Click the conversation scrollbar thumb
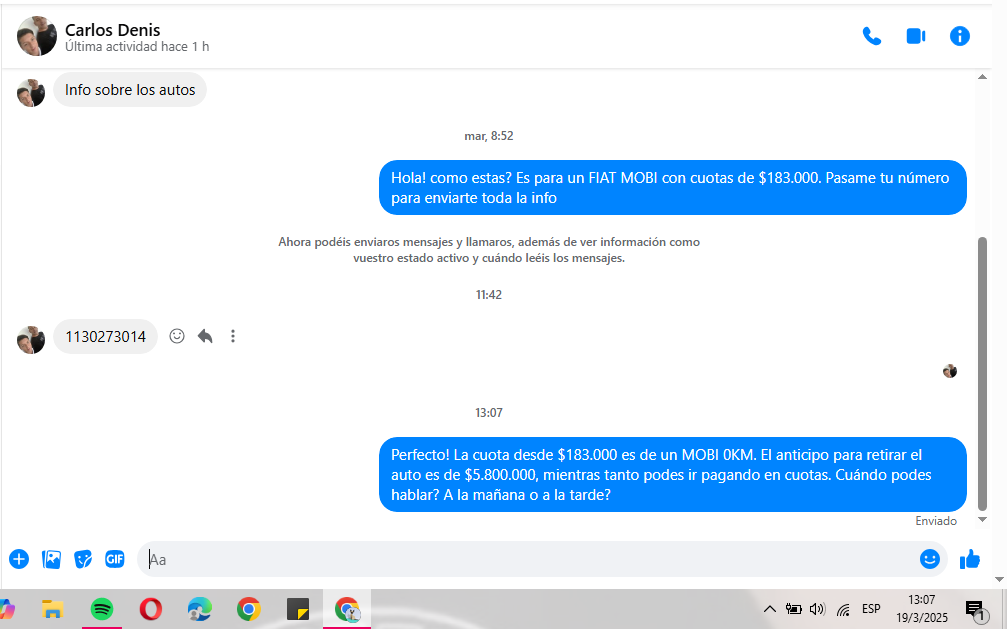 [x=982, y=373]
